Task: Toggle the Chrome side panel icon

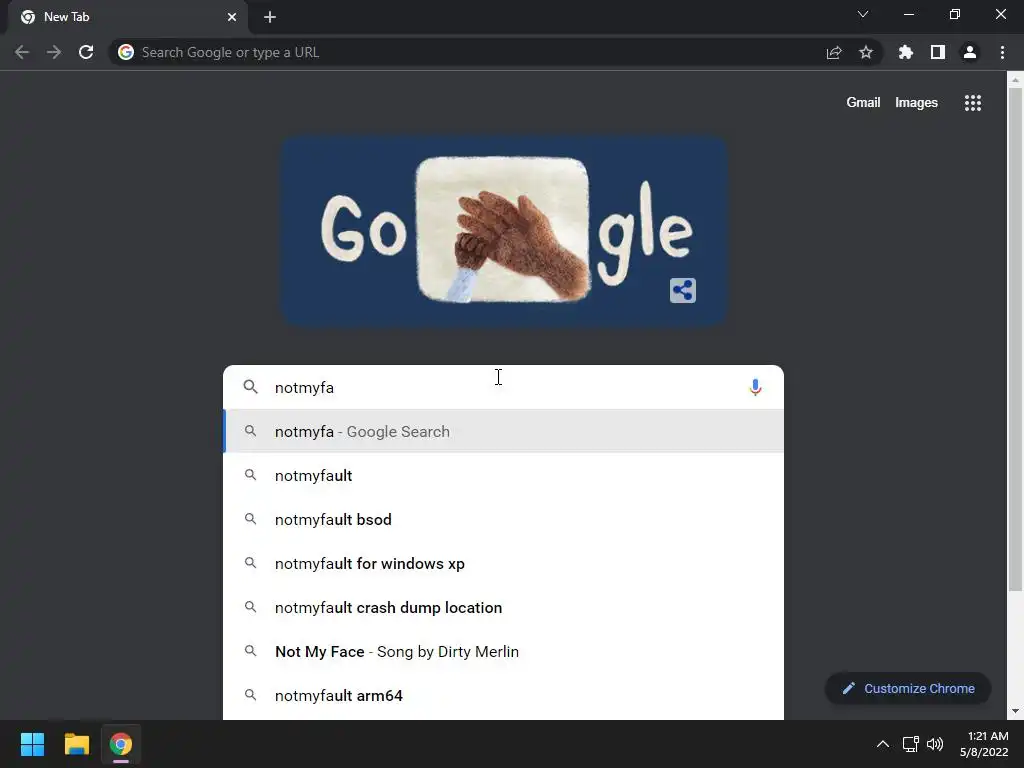Action: coord(938,52)
